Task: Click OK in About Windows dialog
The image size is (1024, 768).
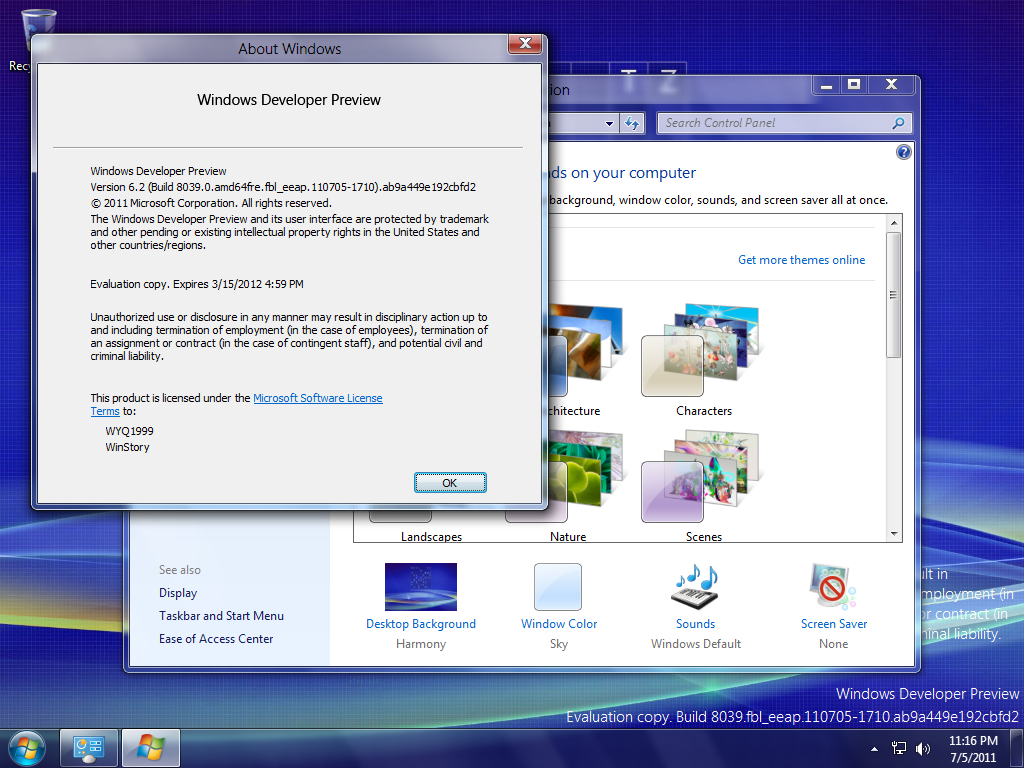Action: [x=450, y=483]
